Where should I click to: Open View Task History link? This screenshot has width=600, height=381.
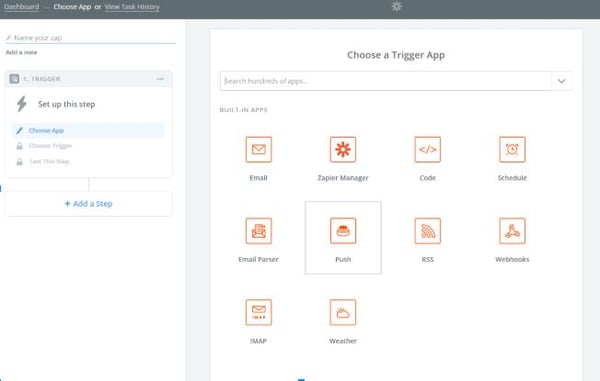(x=132, y=7)
